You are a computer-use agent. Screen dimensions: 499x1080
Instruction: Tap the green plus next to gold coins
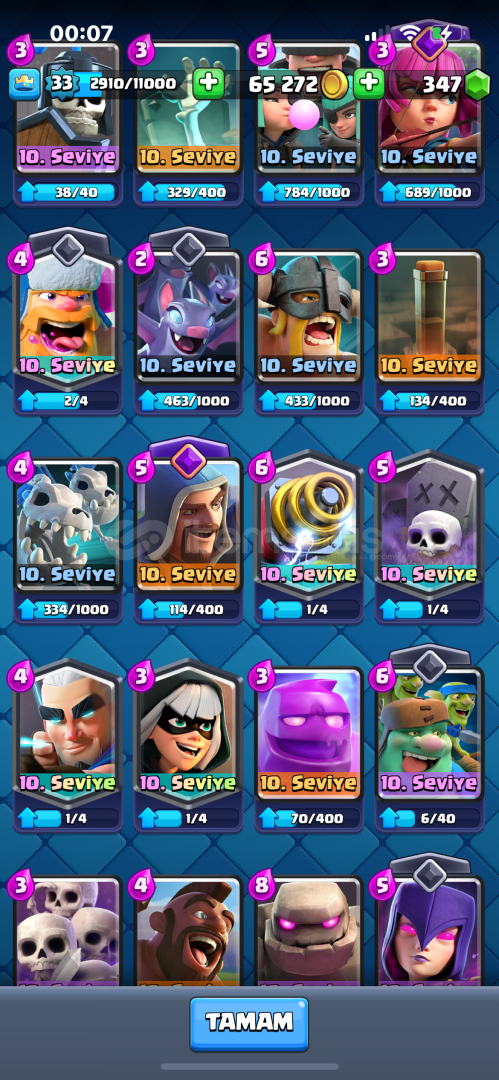pyautogui.click(x=369, y=84)
